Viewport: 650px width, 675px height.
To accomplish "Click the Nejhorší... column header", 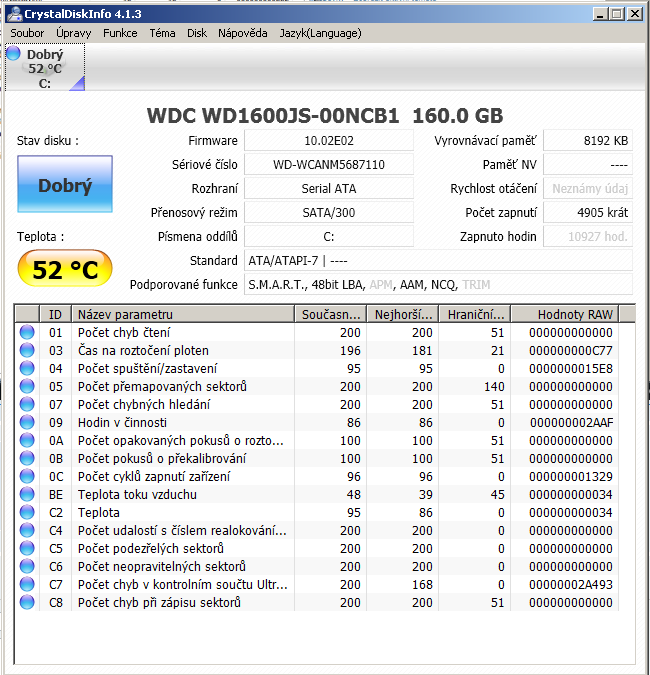I will pos(403,314).
